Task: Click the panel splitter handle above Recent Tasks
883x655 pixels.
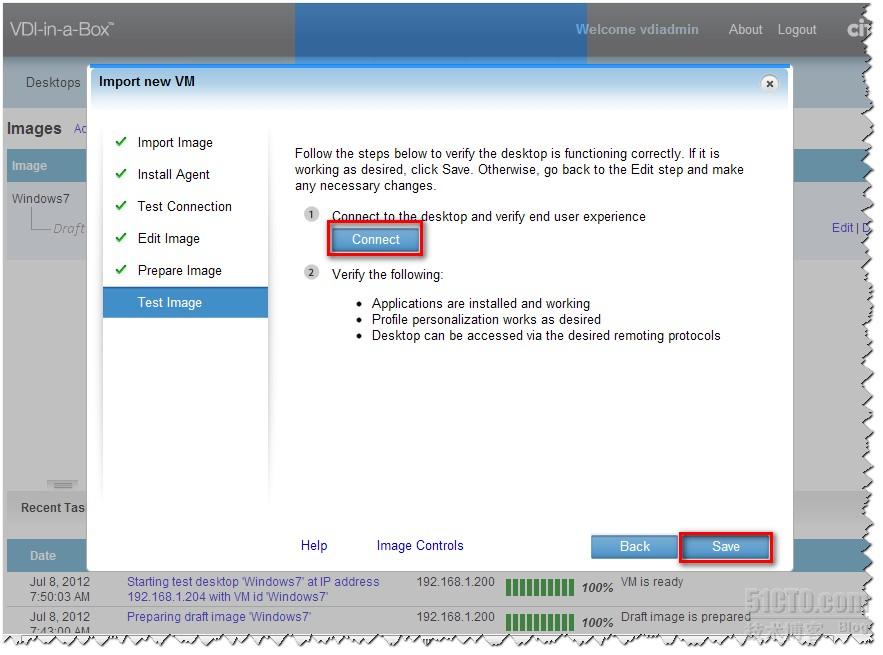Action: point(63,484)
